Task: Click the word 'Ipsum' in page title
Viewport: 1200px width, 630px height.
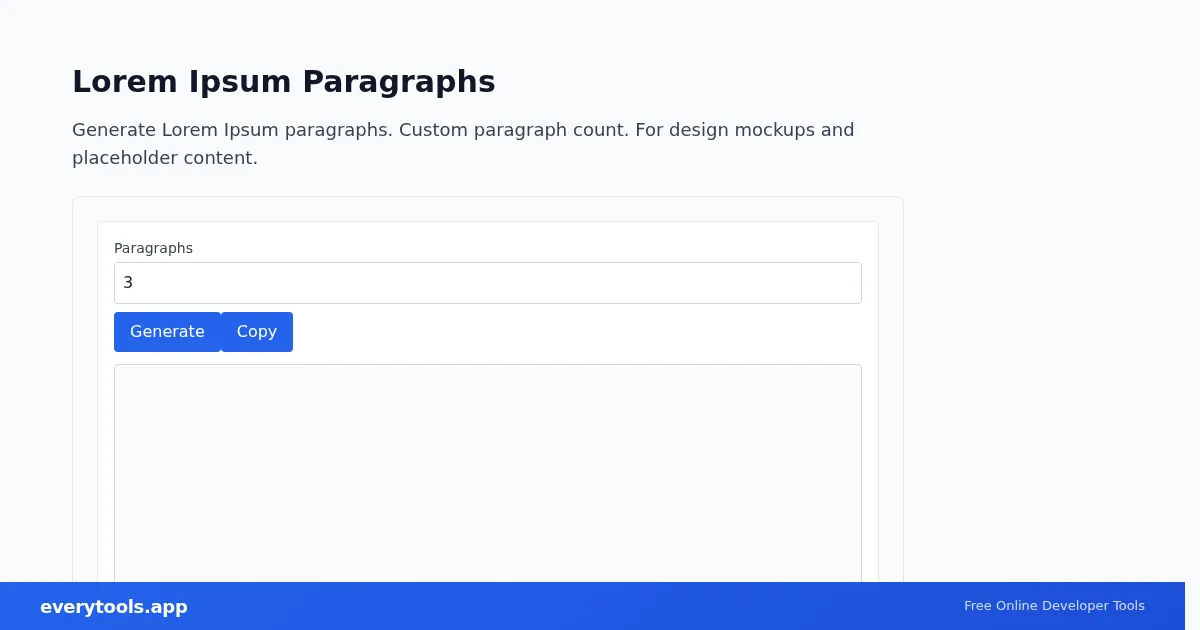Action: coord(241,82)
